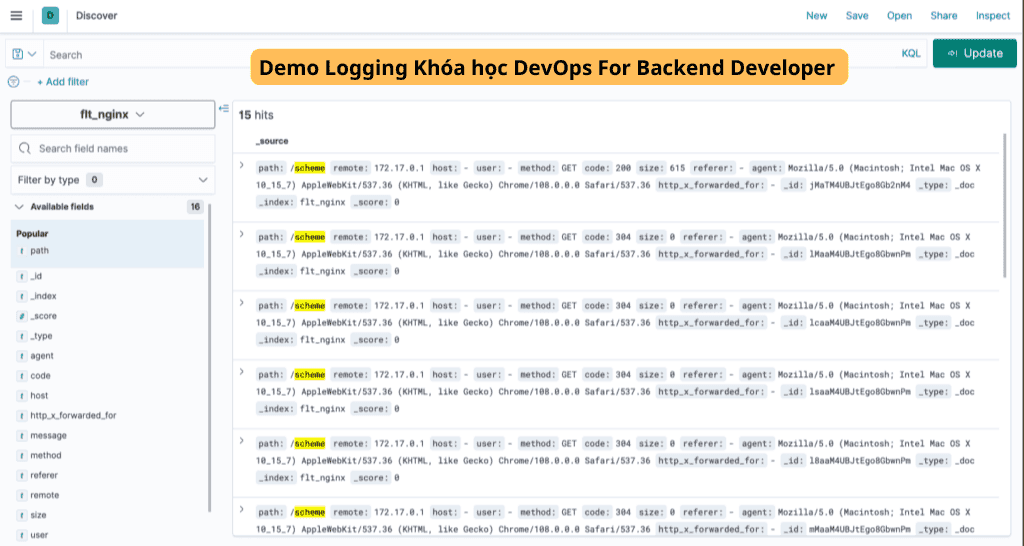Select the code field name
Image resolution: width=1024 pixels, height=546 pixels.
point(40,376)
